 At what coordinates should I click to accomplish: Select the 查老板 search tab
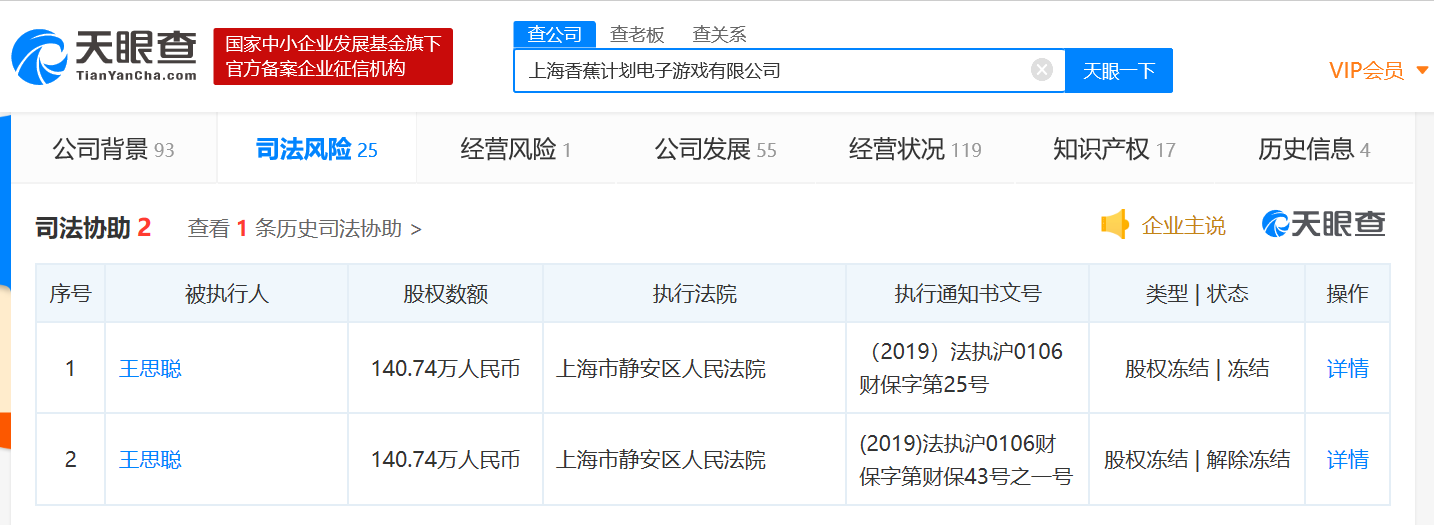637,34
